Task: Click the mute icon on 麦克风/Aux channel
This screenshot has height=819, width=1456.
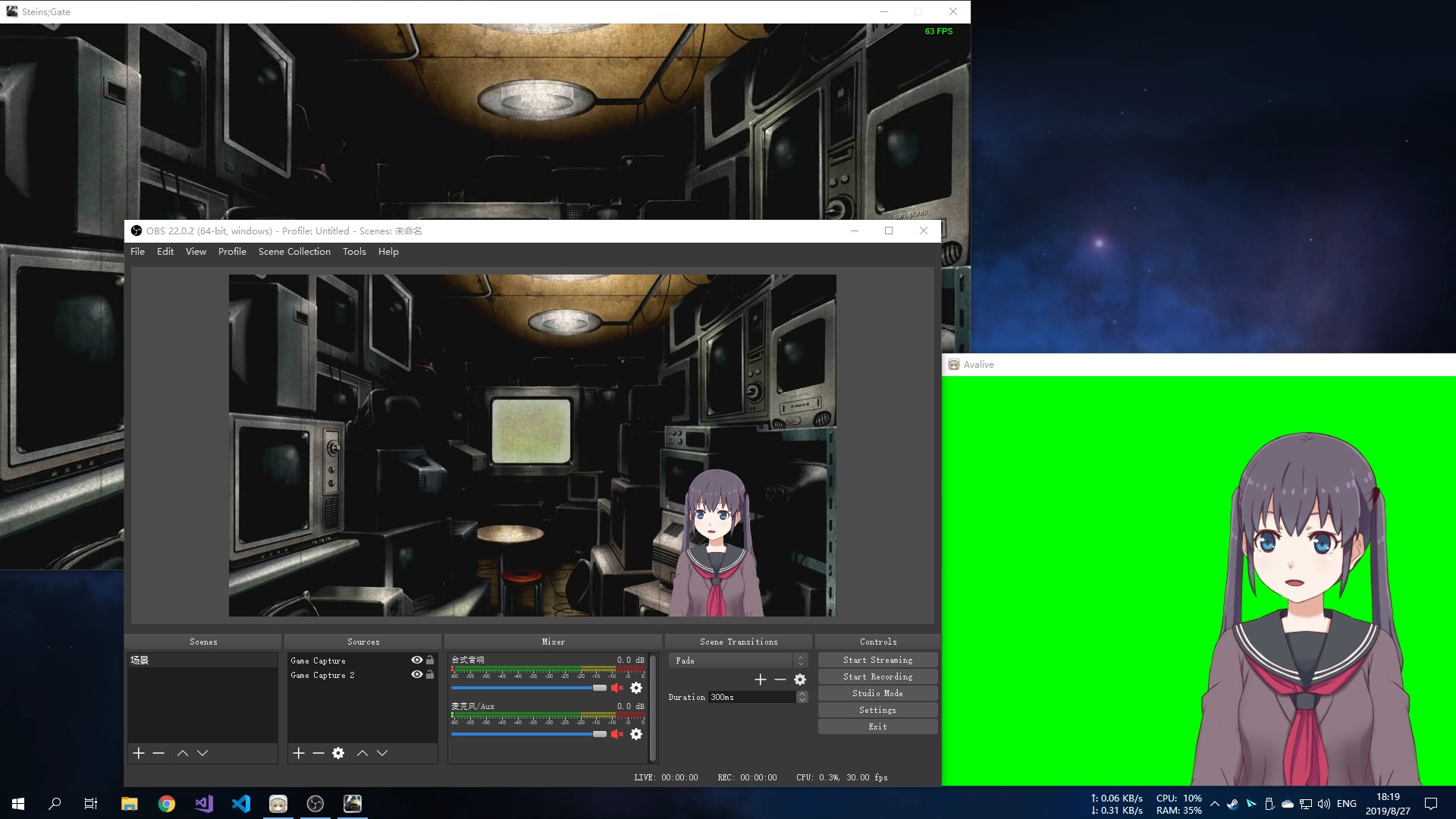Action: pos(619,733)
